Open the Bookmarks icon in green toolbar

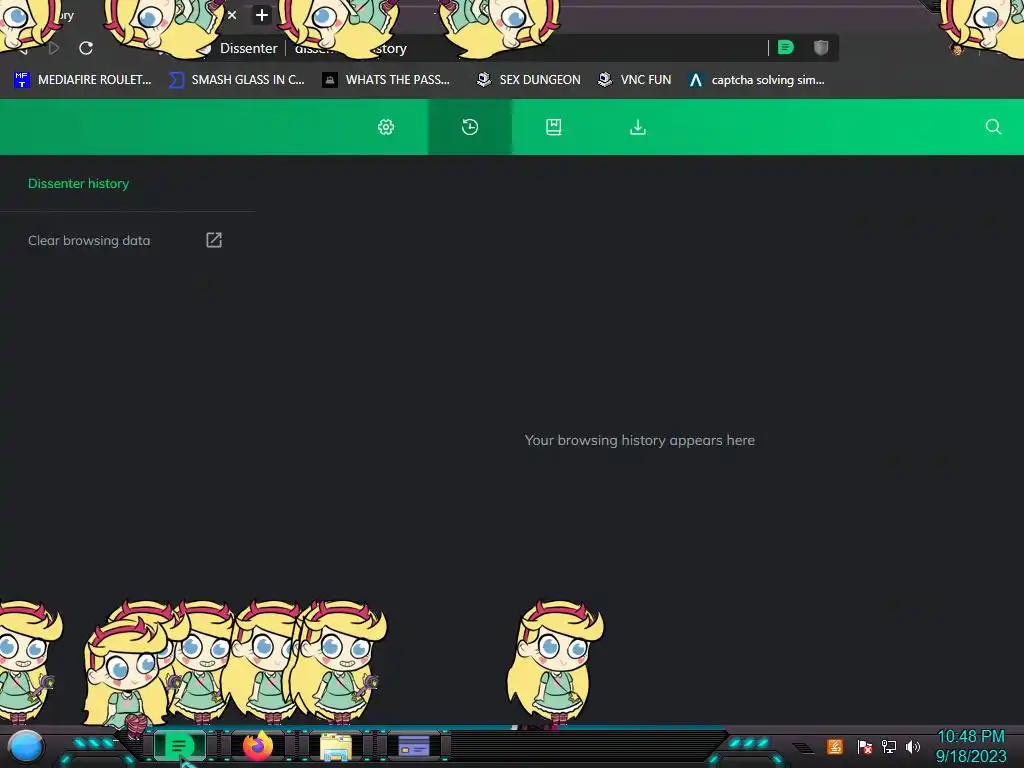pos(554,127)
